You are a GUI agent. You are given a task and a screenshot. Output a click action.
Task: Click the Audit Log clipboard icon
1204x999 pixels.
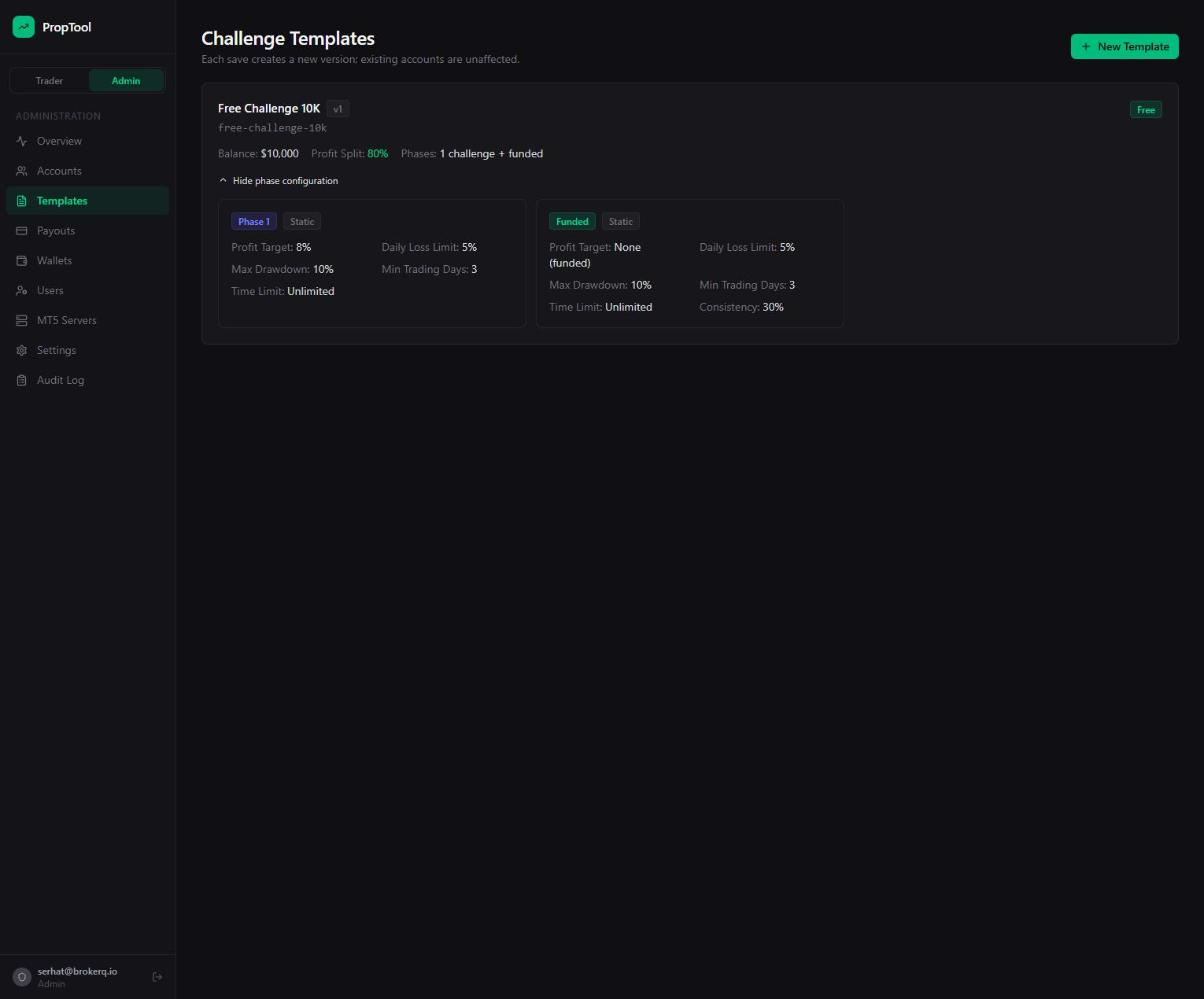[22, 381]
